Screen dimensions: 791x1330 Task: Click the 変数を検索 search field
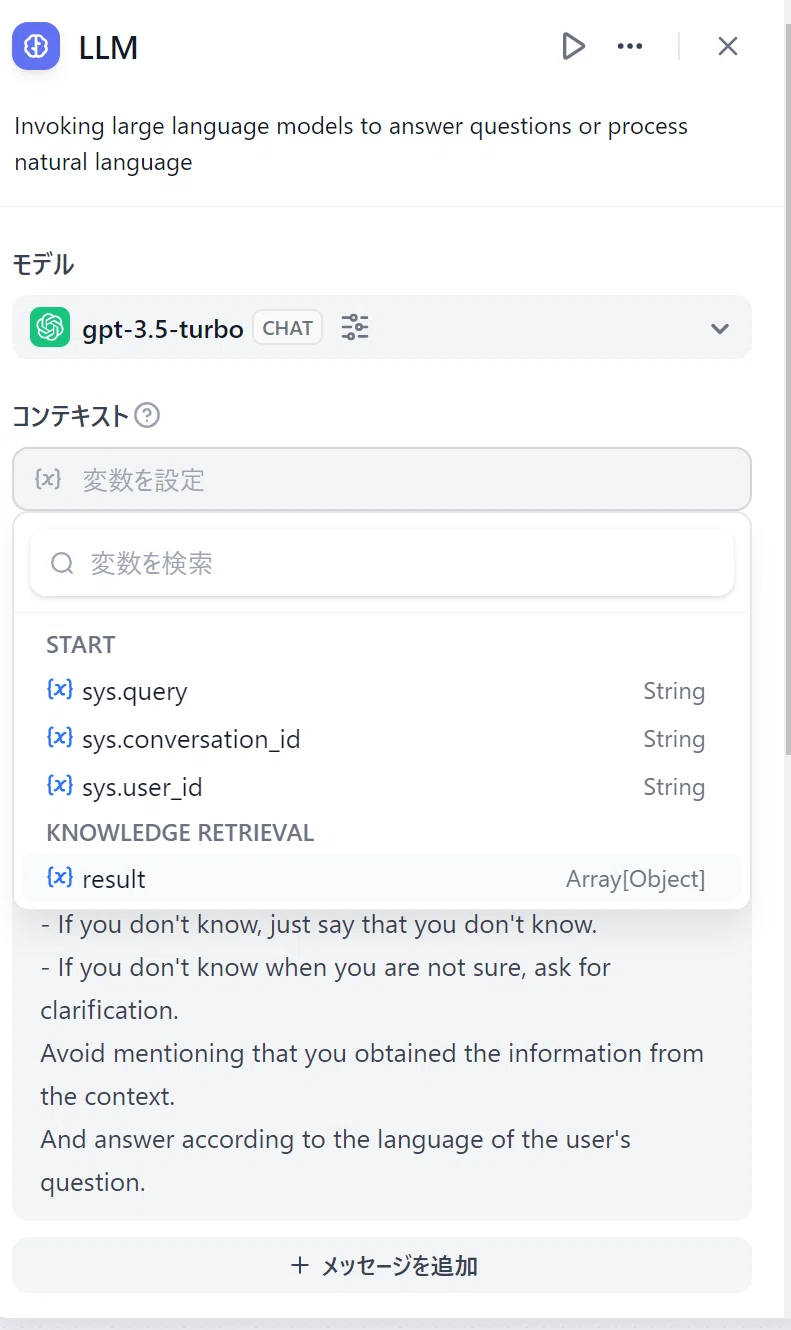click(382, 563)
